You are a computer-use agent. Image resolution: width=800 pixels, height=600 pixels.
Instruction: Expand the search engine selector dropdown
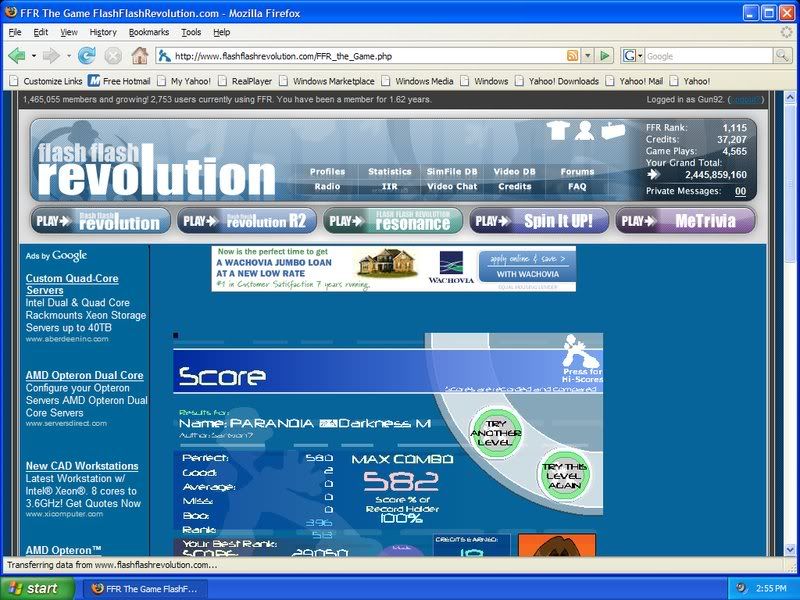[x=639, y=56]
